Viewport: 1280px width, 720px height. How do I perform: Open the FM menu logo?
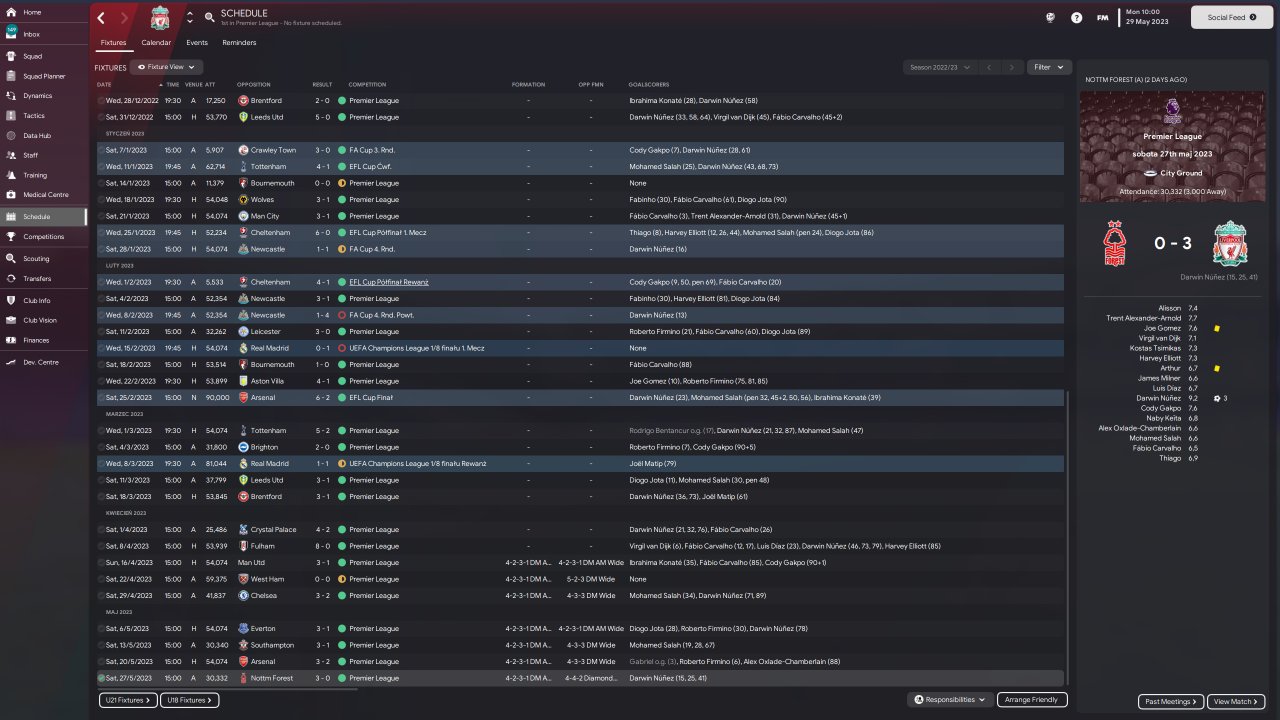tap(1102, 17)
